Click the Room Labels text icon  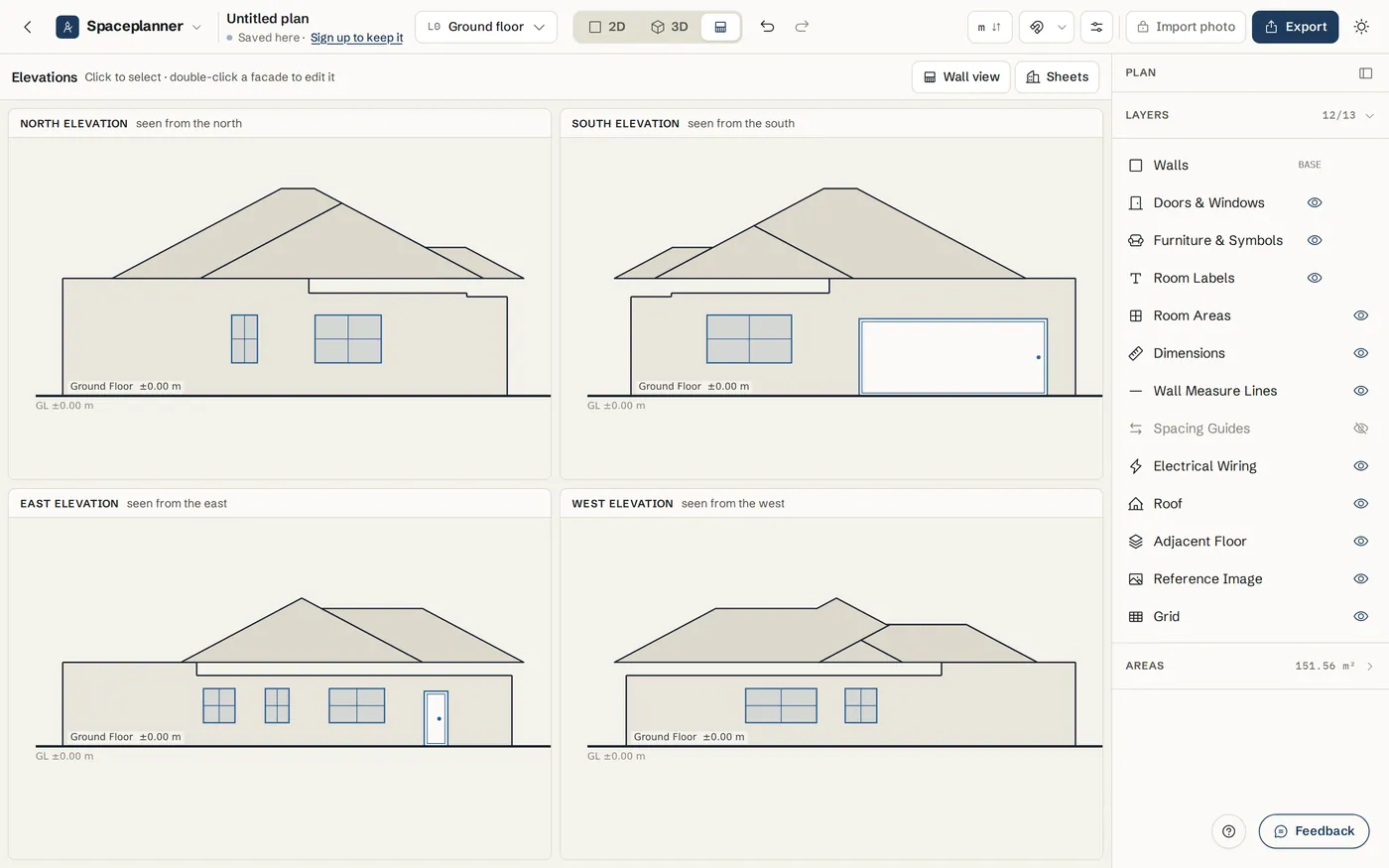coord(1136,279)
